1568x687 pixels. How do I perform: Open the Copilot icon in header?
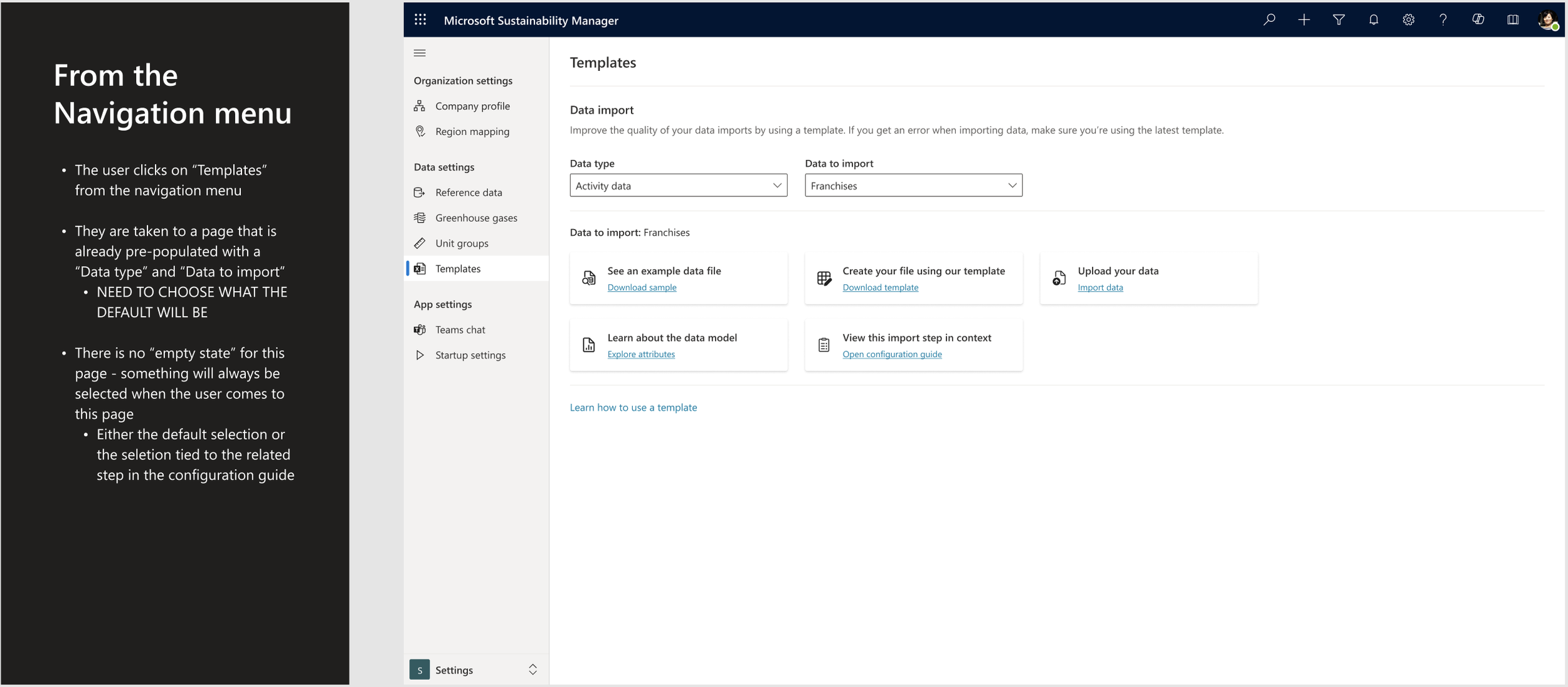(x=1478, y=20)
